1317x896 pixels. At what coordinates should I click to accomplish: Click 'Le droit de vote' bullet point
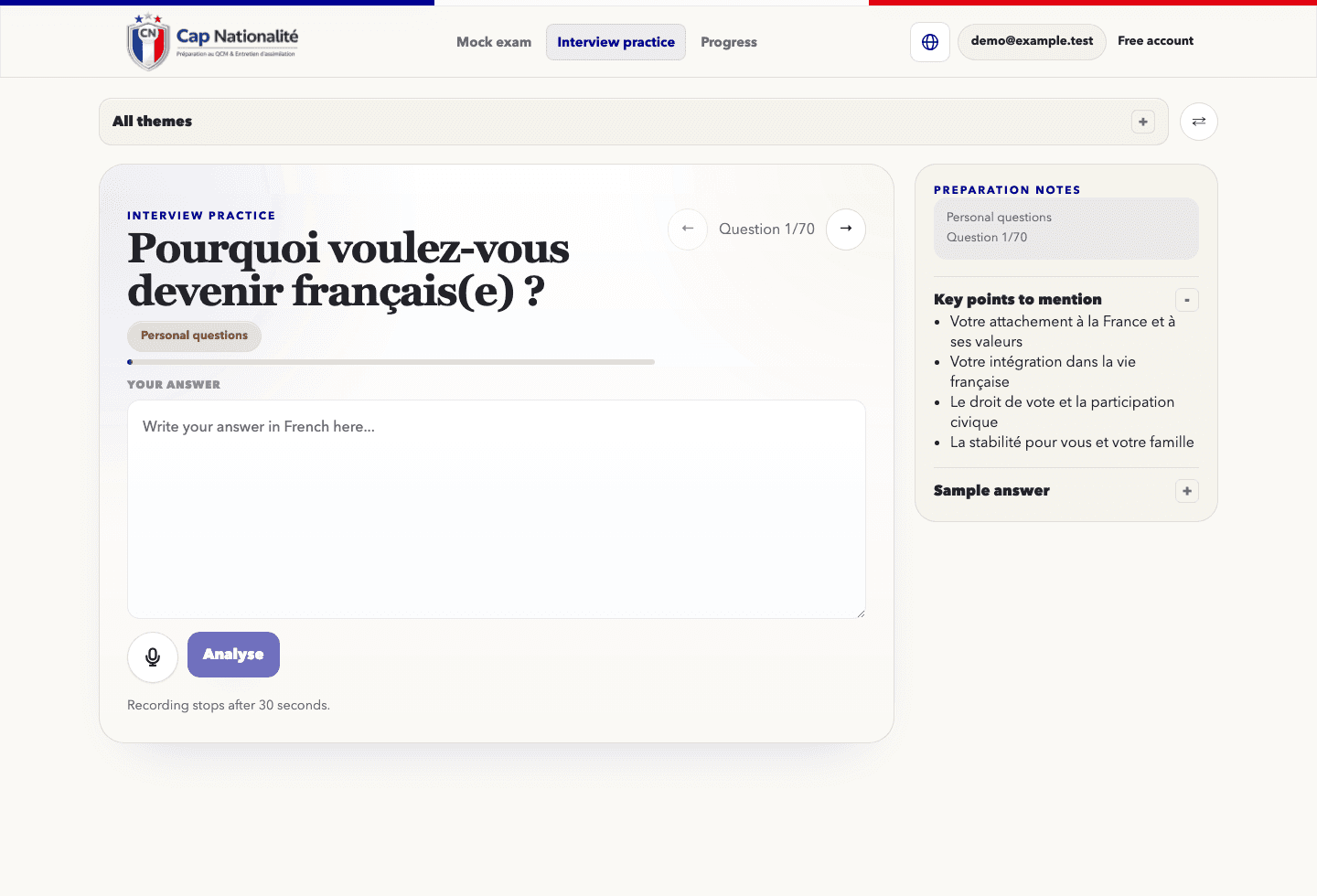[x=1062, y=412]
